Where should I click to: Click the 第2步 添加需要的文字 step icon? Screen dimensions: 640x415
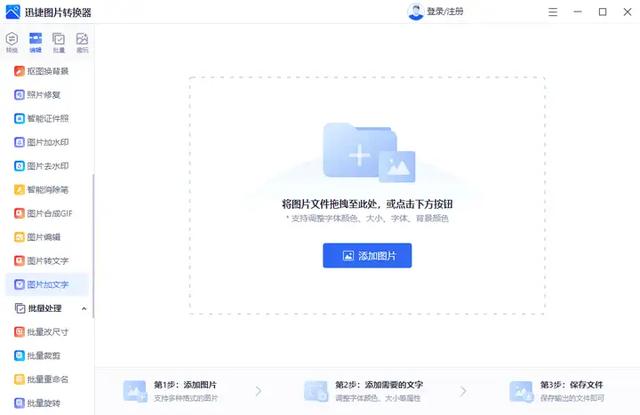pyautogui.click(x=316, y=391)
